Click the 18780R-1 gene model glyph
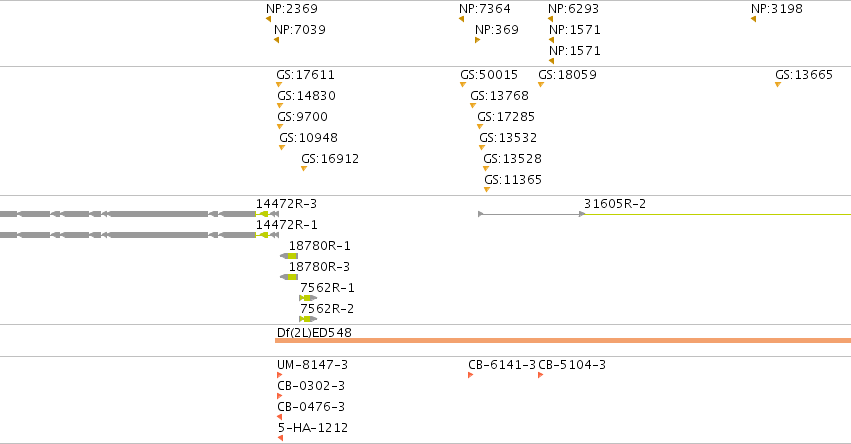Viewport: 851px width, 444px height. tap(289, 256)
